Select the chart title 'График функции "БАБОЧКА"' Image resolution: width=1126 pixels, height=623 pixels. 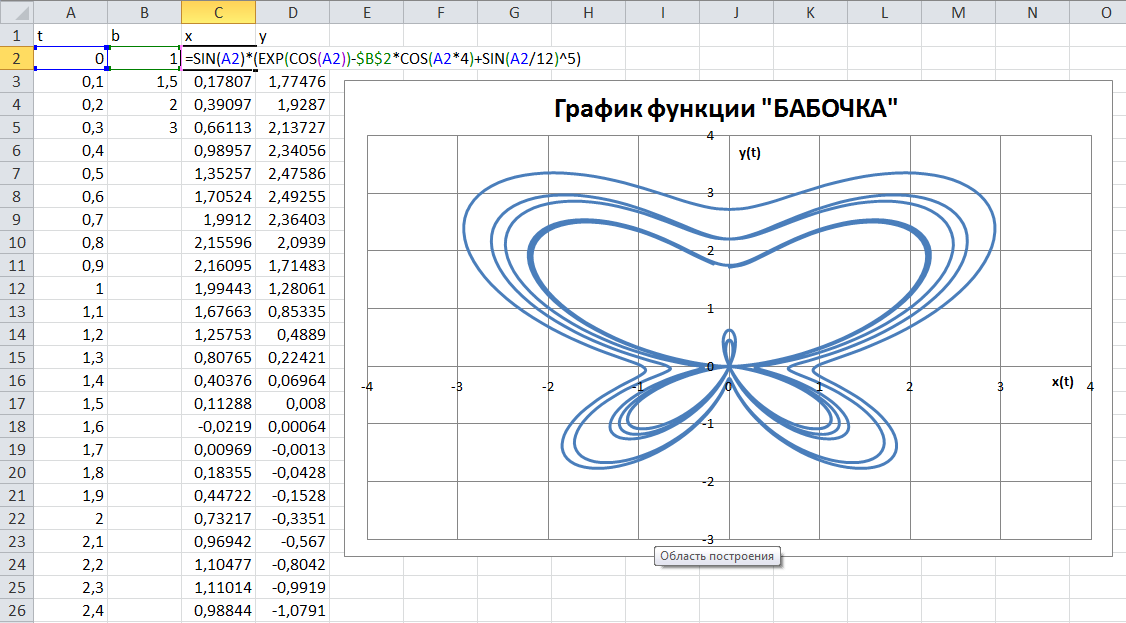(x=725, y=108)
